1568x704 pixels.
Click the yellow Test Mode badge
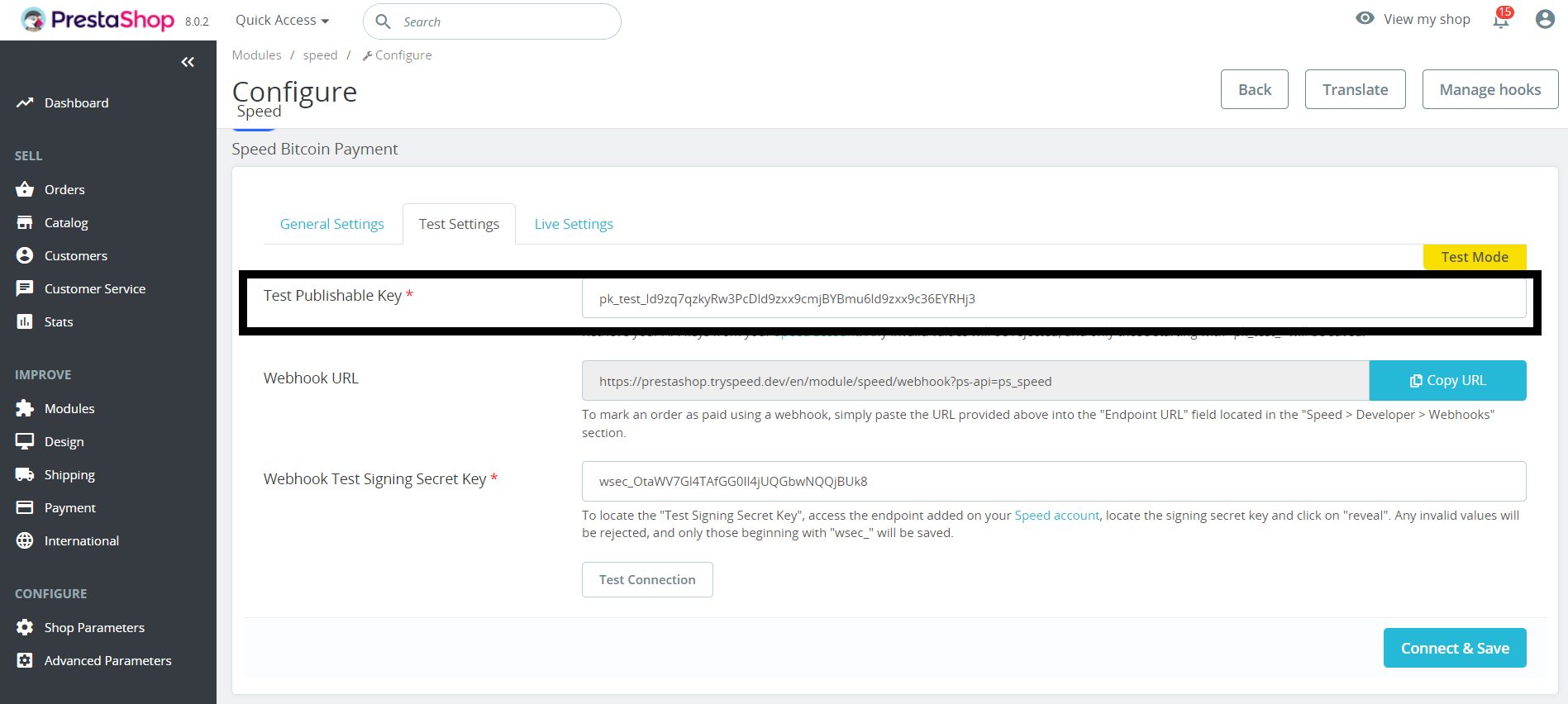click(x=1475, y=257)
